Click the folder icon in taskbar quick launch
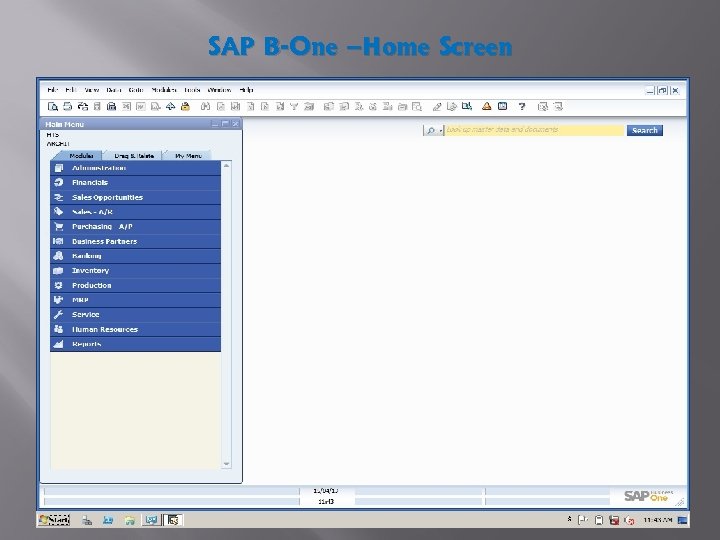The width and height of the screenshot is (720, 540). (x=129, y=520)
